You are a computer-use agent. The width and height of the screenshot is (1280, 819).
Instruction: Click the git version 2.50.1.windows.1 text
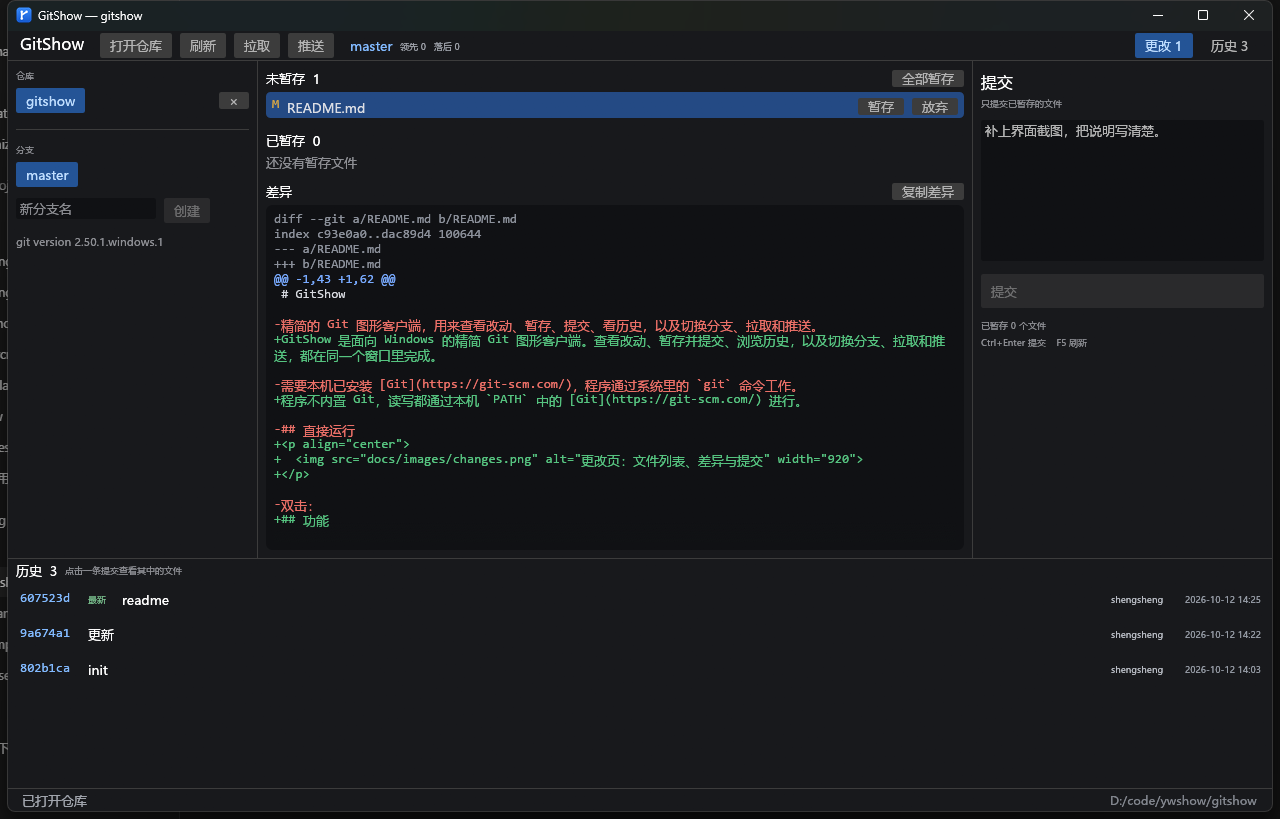pyautogui.click(x=89, y=242)
